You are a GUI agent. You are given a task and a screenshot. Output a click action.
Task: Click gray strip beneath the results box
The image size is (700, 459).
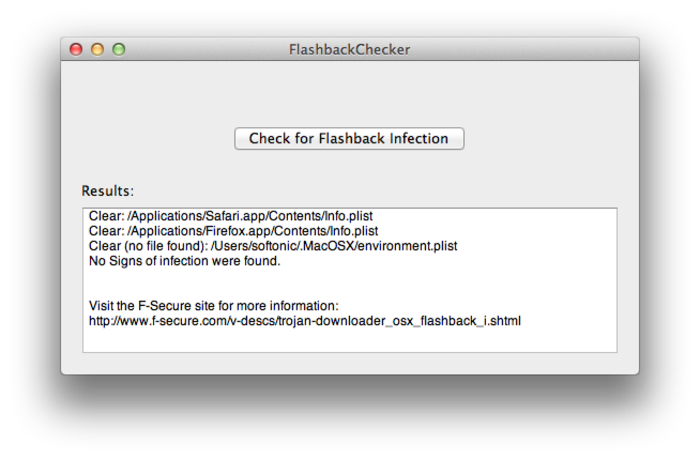[350, 363]
